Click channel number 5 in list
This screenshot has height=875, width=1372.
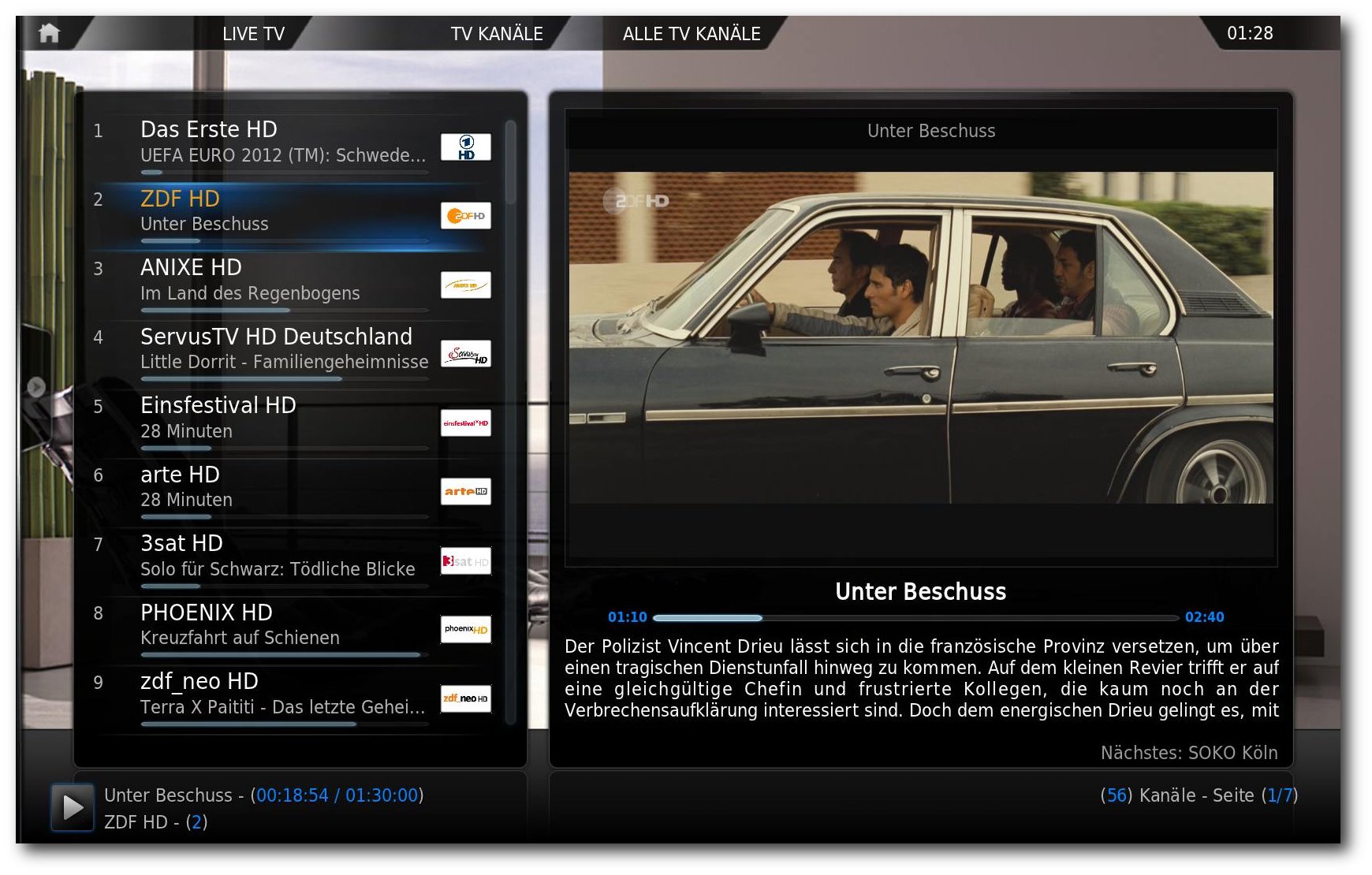99,407
